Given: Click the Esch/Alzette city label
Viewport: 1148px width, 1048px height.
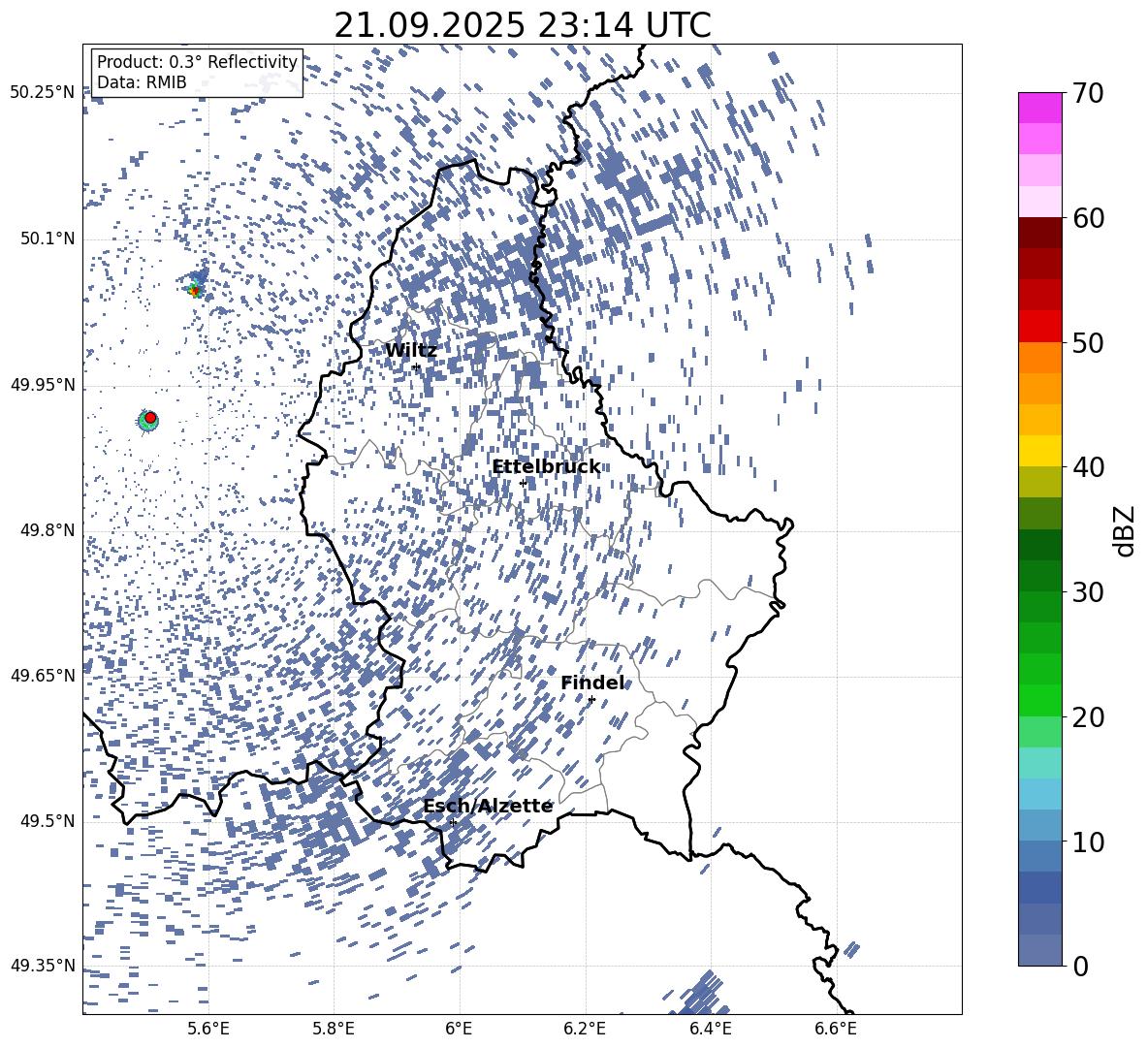Looking at the screenshot, I should tap(488, 806).
